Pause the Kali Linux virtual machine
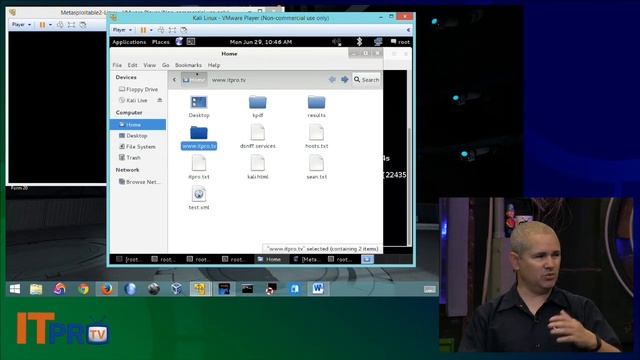 (x=143, y=30)
